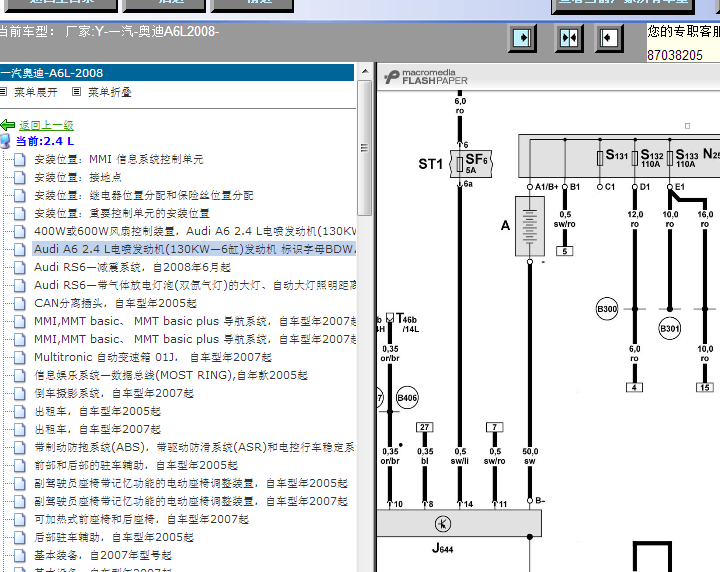Open Audi RS6—减震系统 document
Viewport: 720px width, 572px height.
(132, 267)
